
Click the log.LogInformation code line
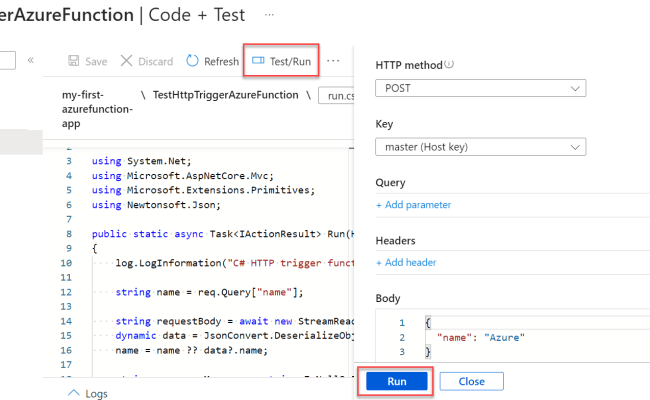click(x=235, y=263)
